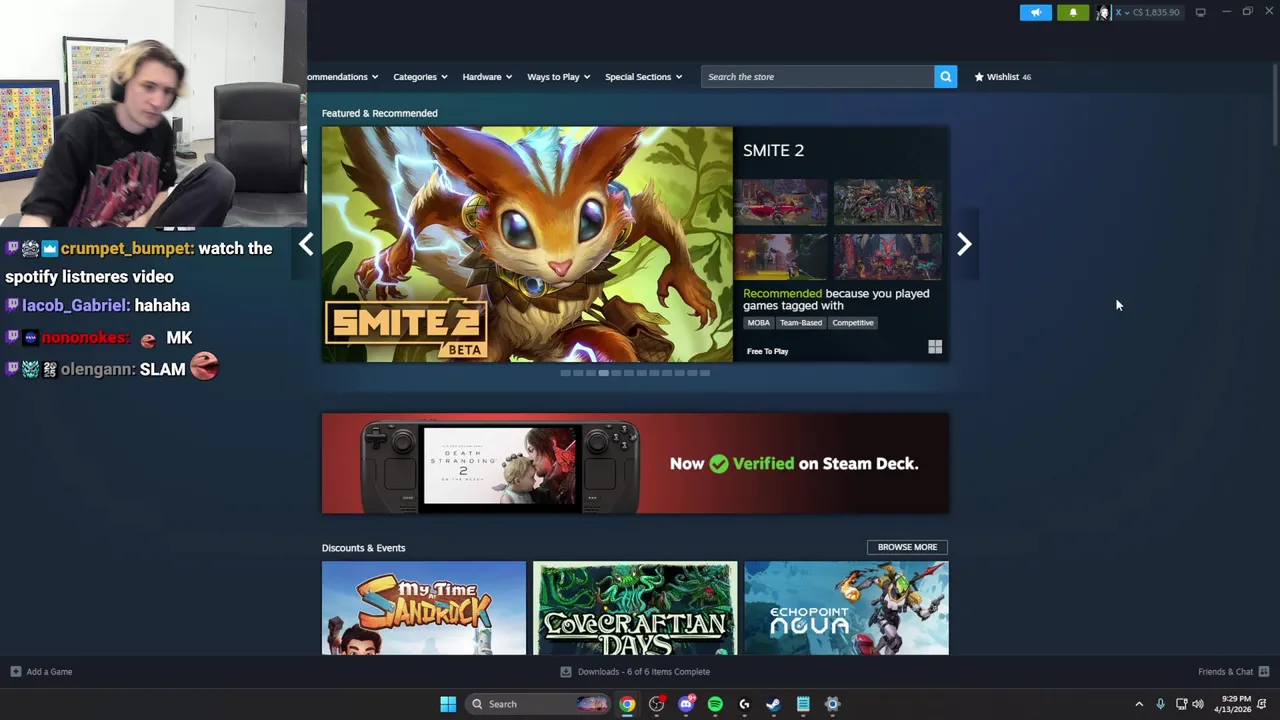The width and height of the screenshot is (1280, 720).
Task: Select the last carousel page dot
Action: [705, 373]
